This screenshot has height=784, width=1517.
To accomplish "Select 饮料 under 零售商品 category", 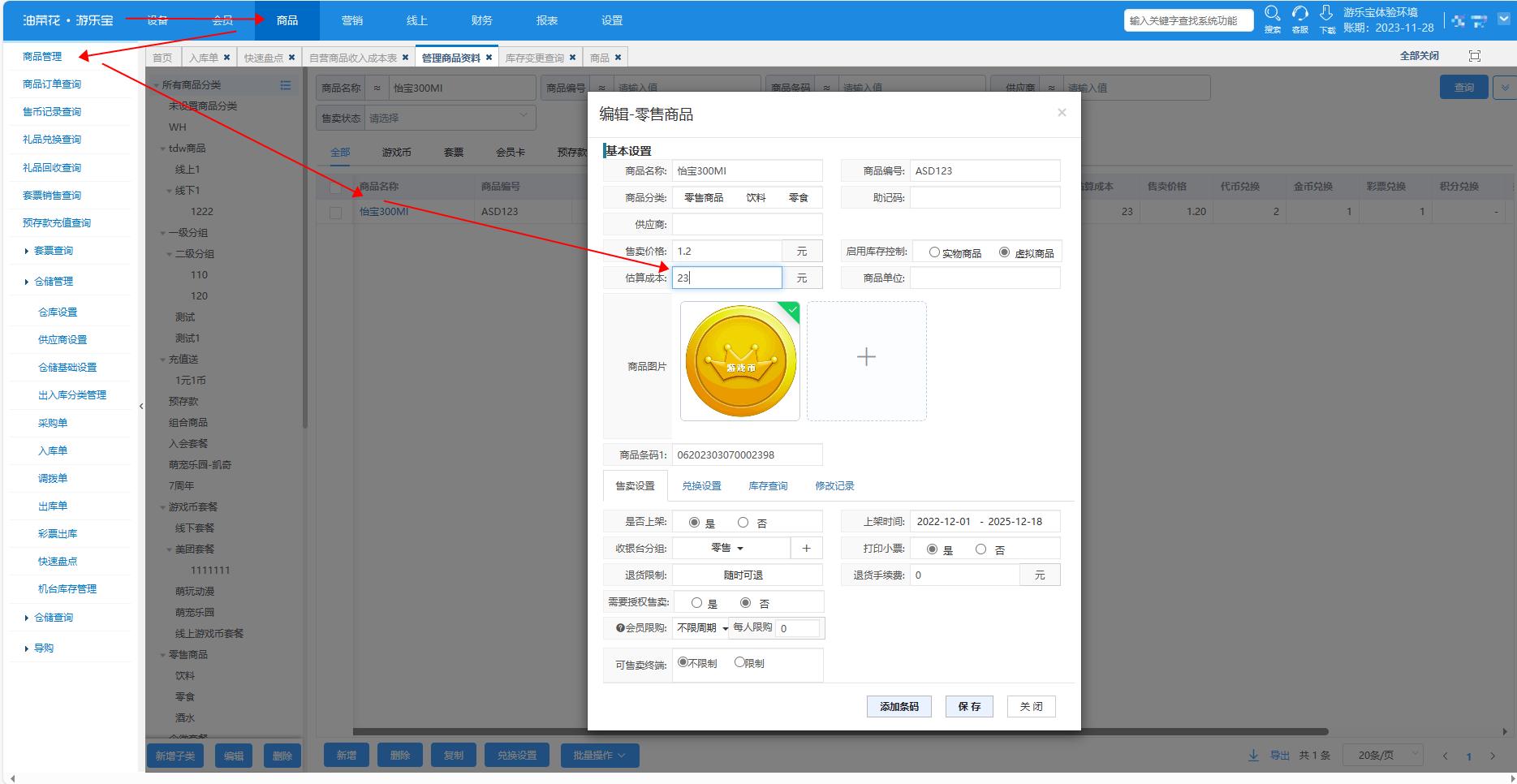I will [x=185, y=676].
